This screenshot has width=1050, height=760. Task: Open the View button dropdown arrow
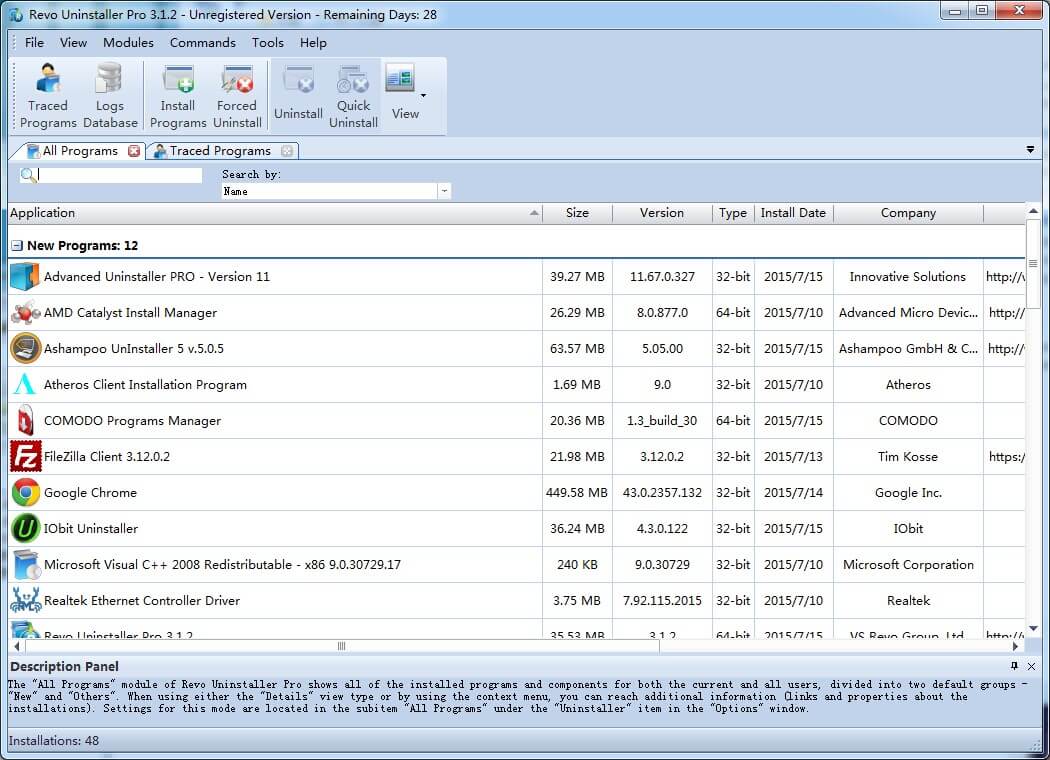(x=423, y=96)
